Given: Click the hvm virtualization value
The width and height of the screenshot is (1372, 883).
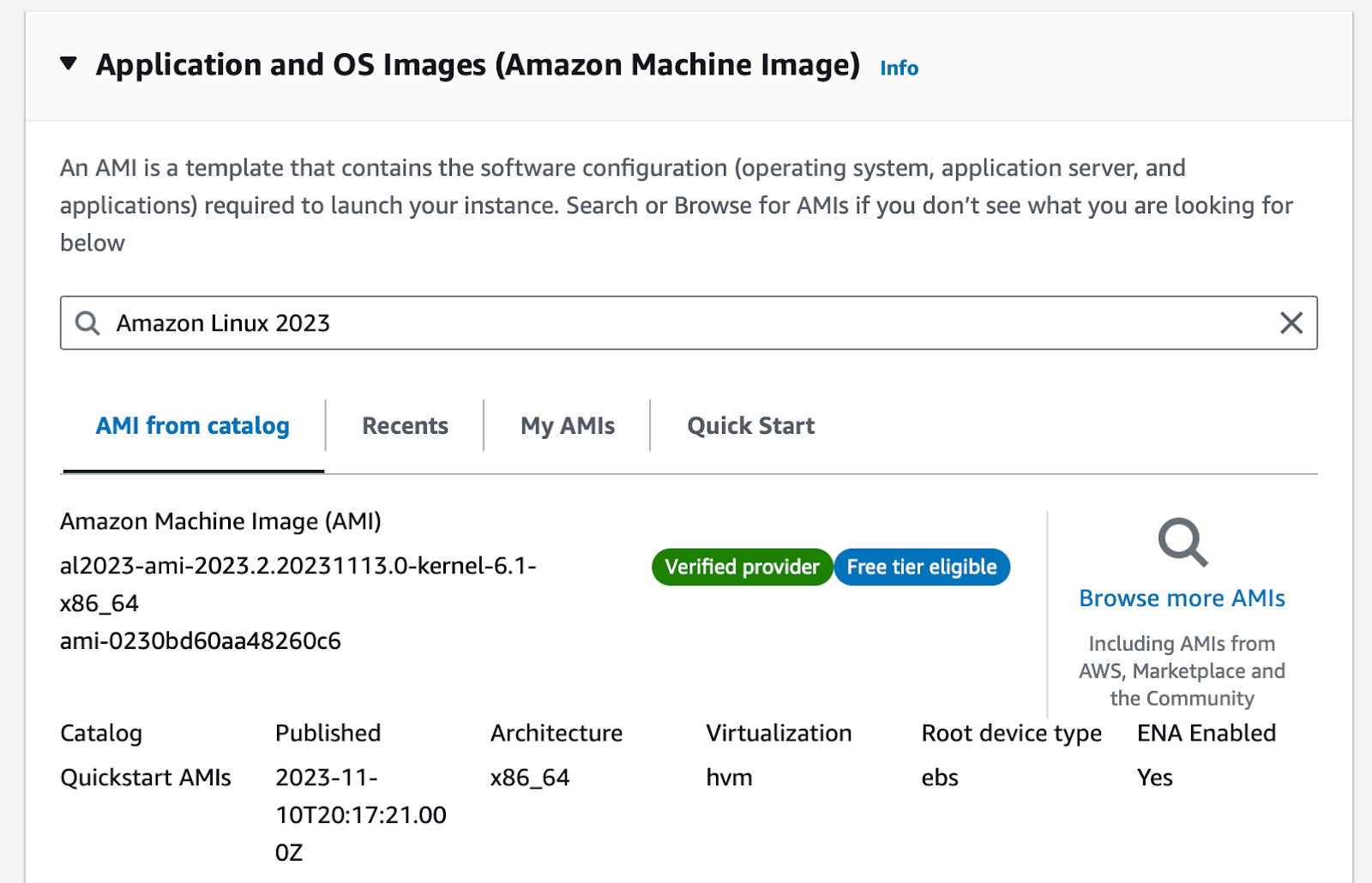Looking at the screenshot, I should [729, 778].
